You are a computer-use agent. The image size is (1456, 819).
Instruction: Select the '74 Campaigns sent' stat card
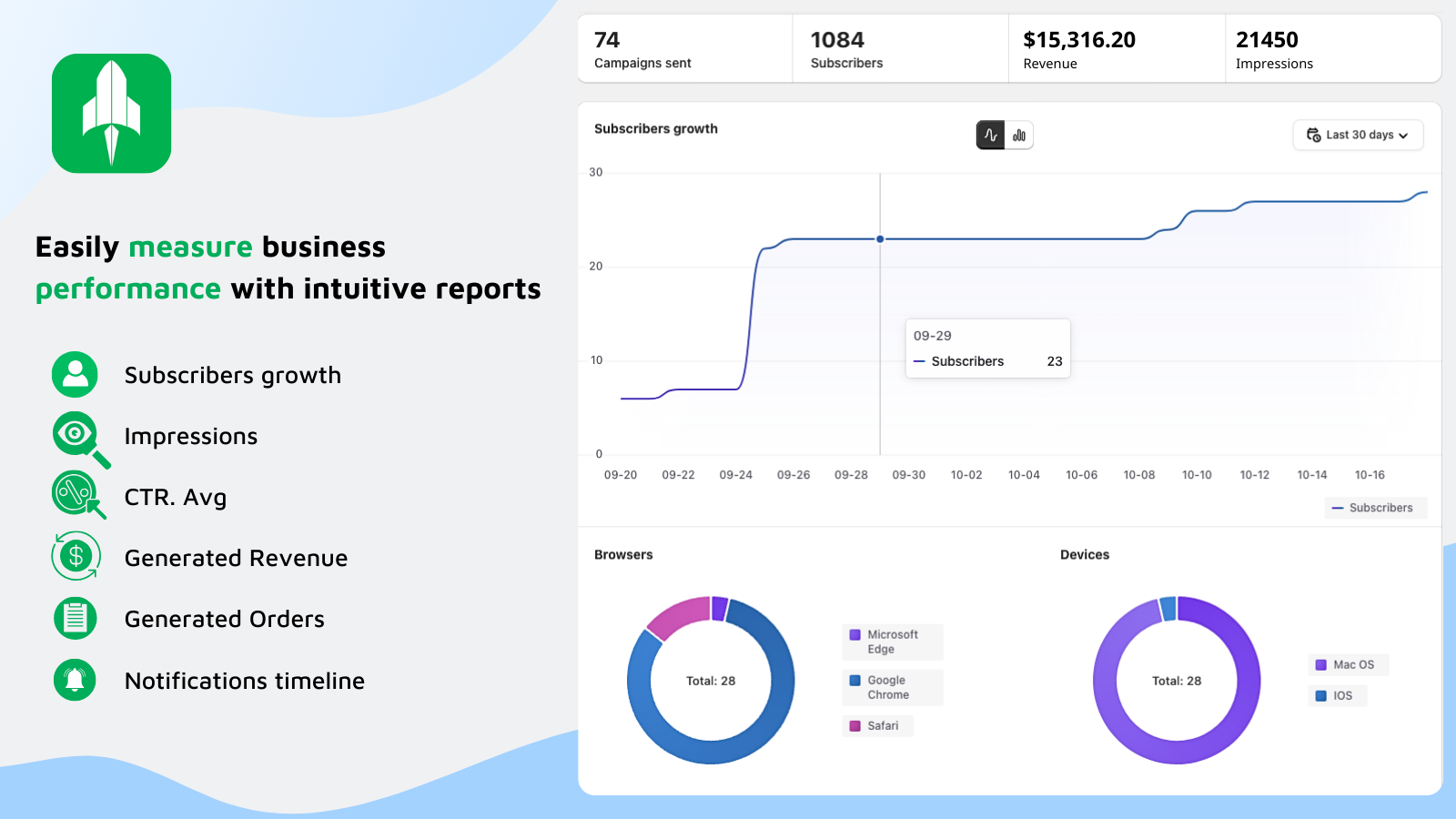point(684,49)
